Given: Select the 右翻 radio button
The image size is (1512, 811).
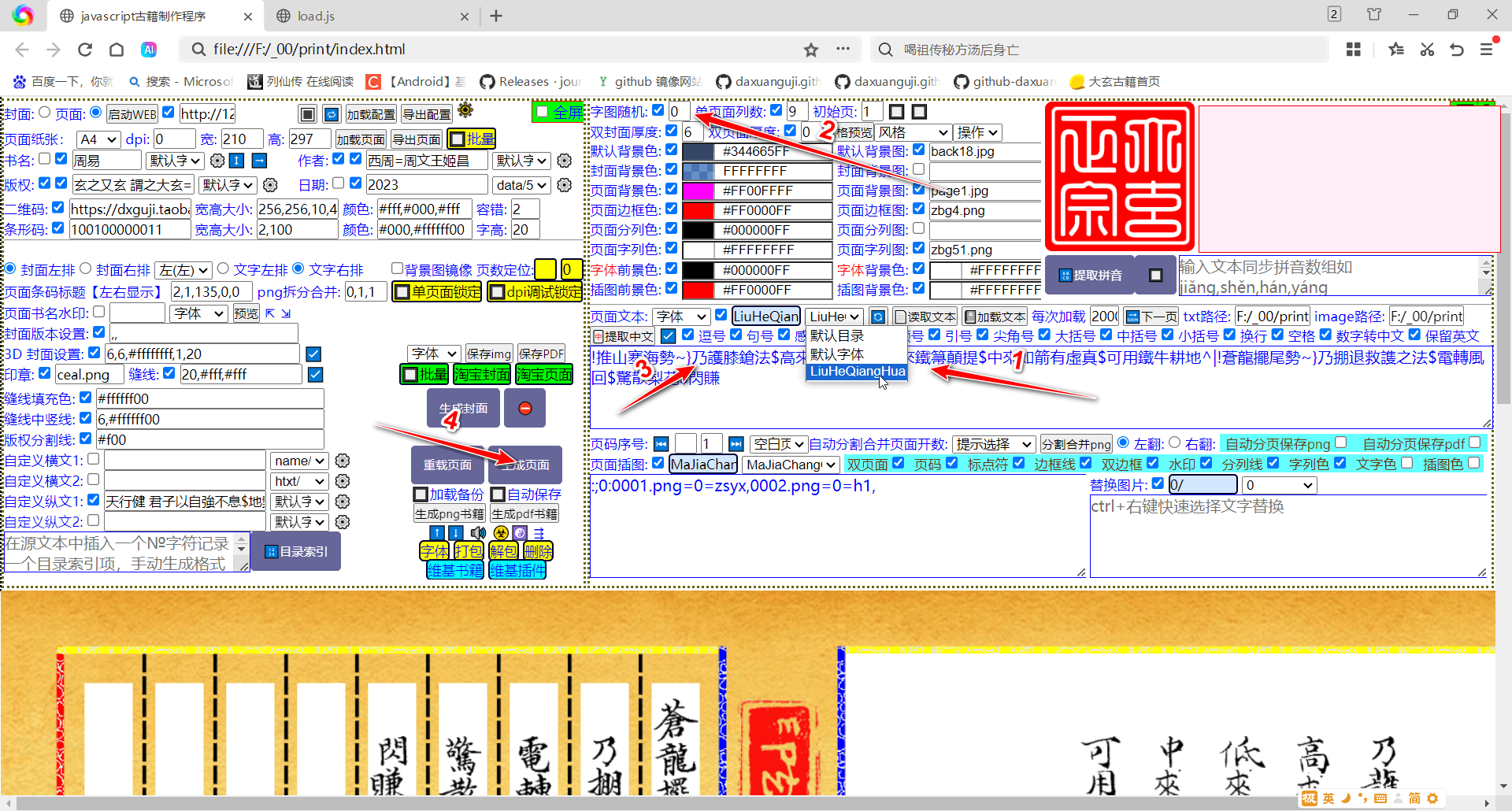Looking at the screenshot, I should (x=1176, y=443).
